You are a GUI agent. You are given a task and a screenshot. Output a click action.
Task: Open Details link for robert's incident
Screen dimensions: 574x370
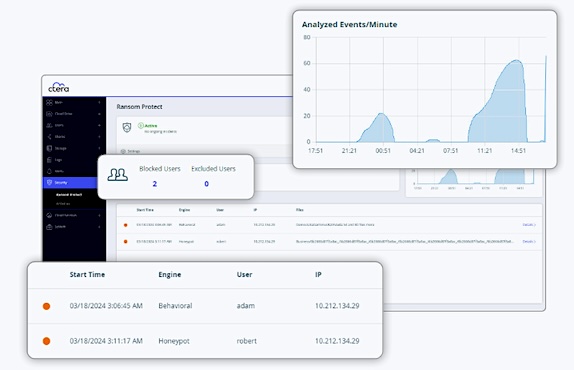tap(529, 242)
